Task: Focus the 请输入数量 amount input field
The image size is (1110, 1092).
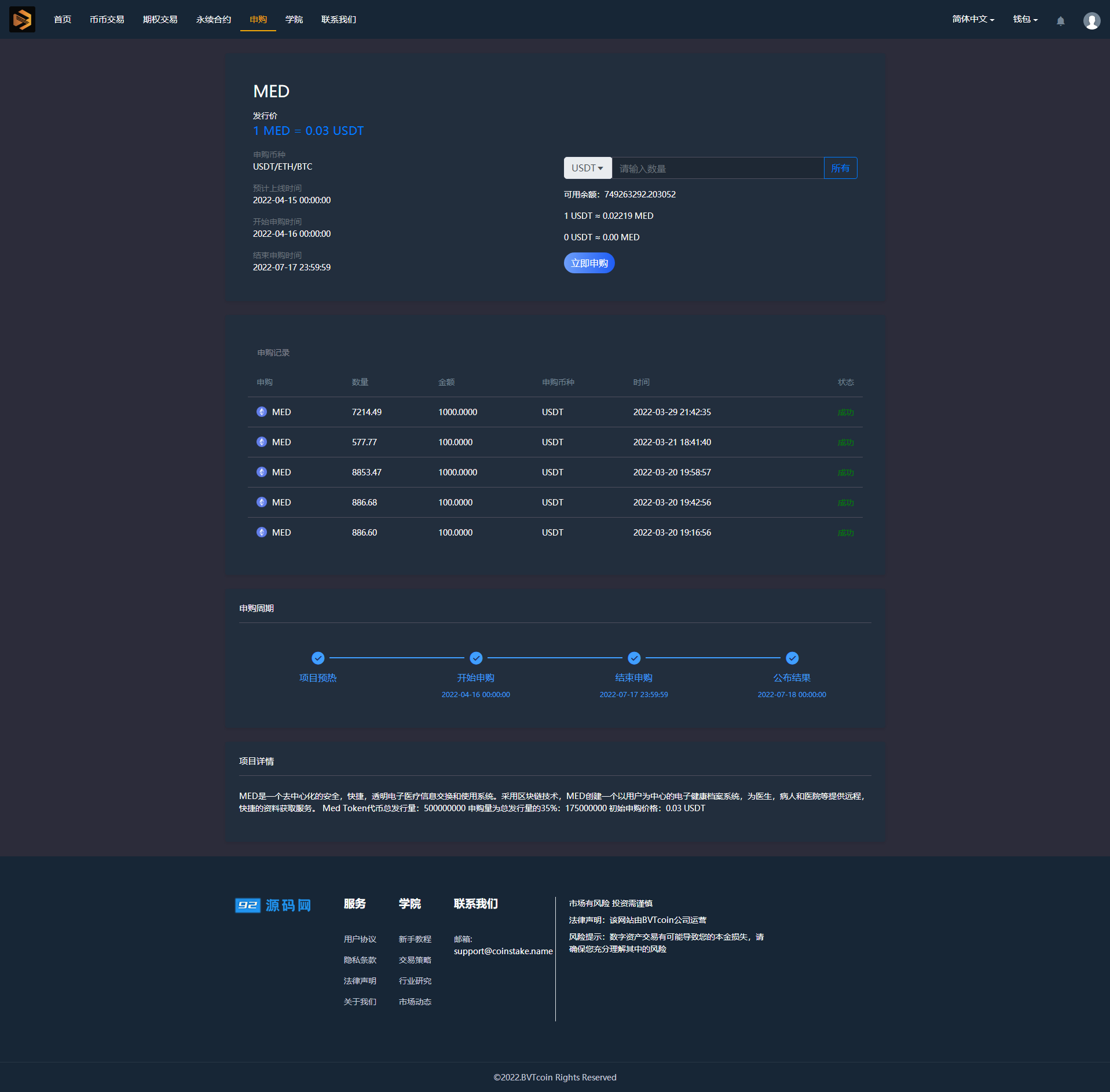Action: click(717, 168)
